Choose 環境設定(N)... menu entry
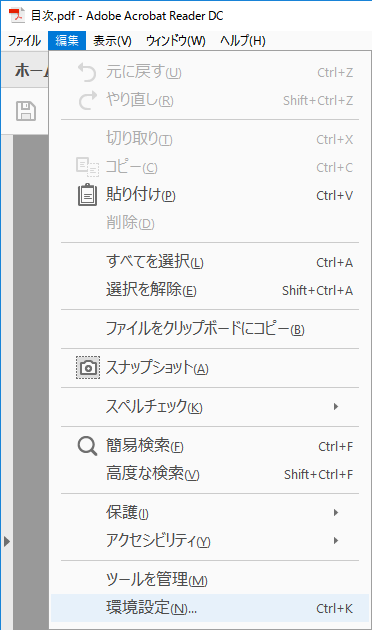This screenshot has width=372, height=630. 210,608
